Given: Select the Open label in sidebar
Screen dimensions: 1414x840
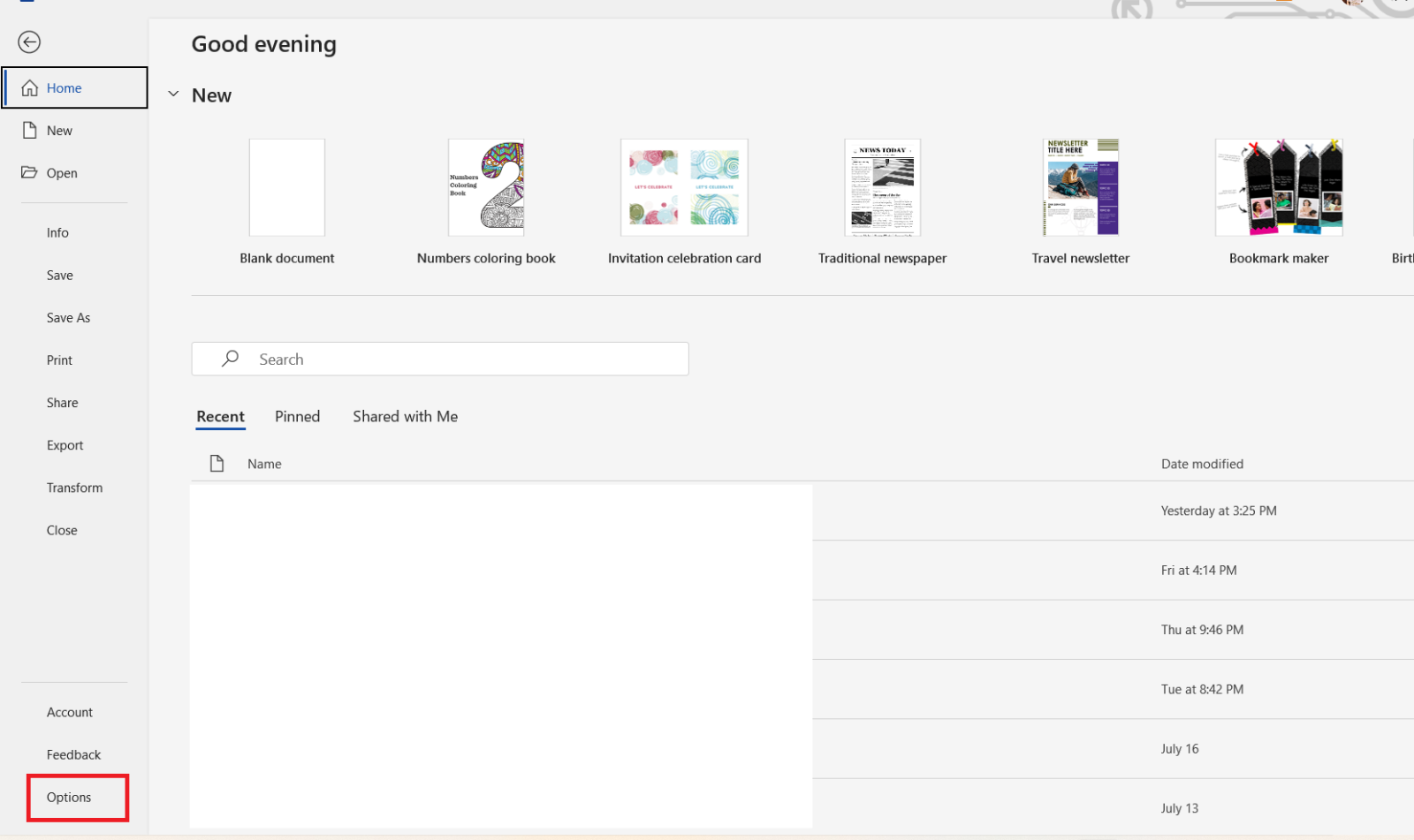Looking at the screenshot, I should (62, 173).
